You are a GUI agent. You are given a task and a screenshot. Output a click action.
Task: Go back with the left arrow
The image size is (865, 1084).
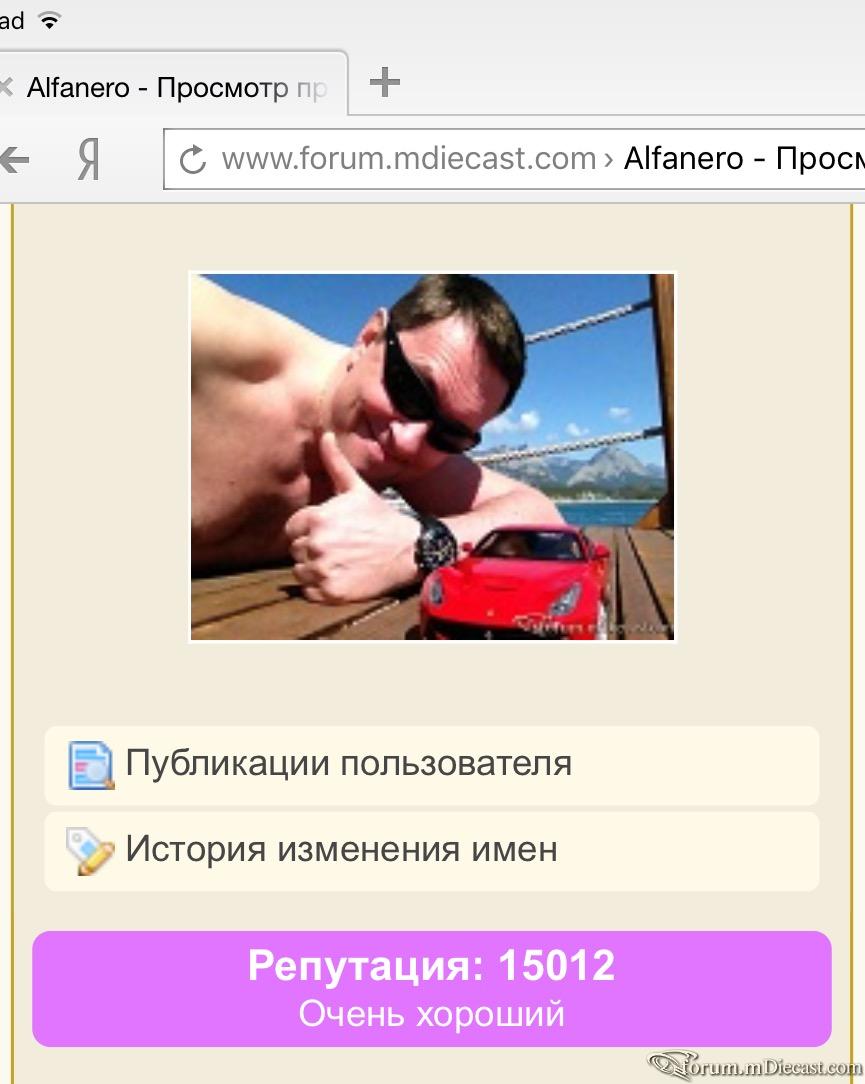(x=14, y=160)
